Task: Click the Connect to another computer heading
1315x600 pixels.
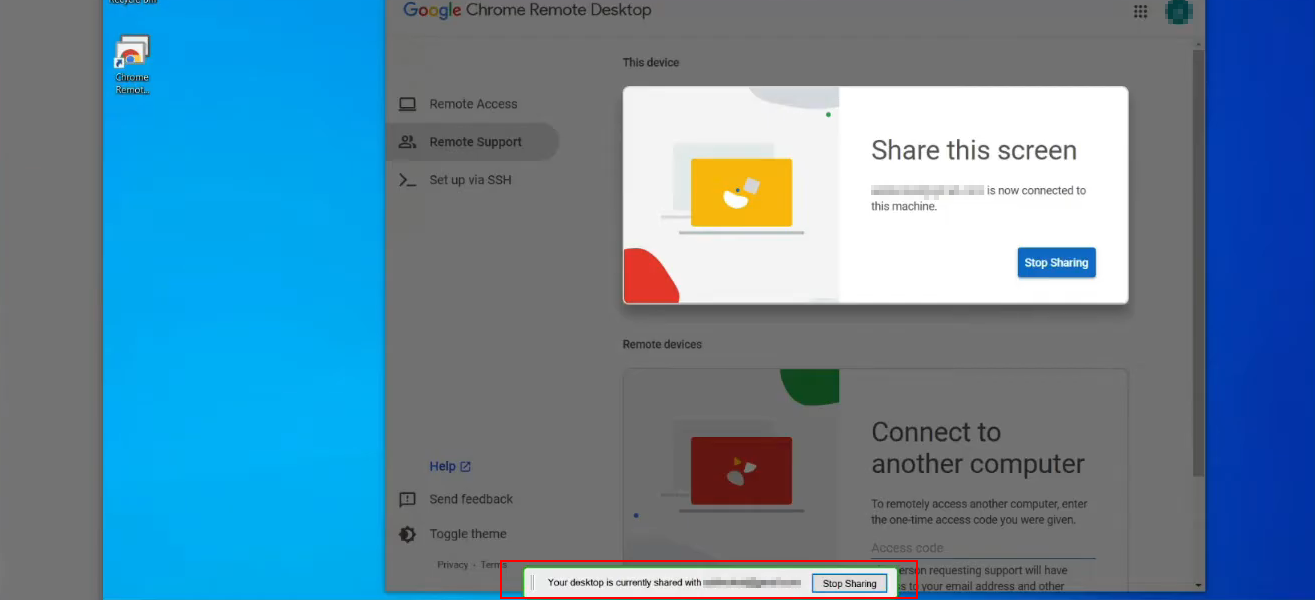Action: pos(978,448)
